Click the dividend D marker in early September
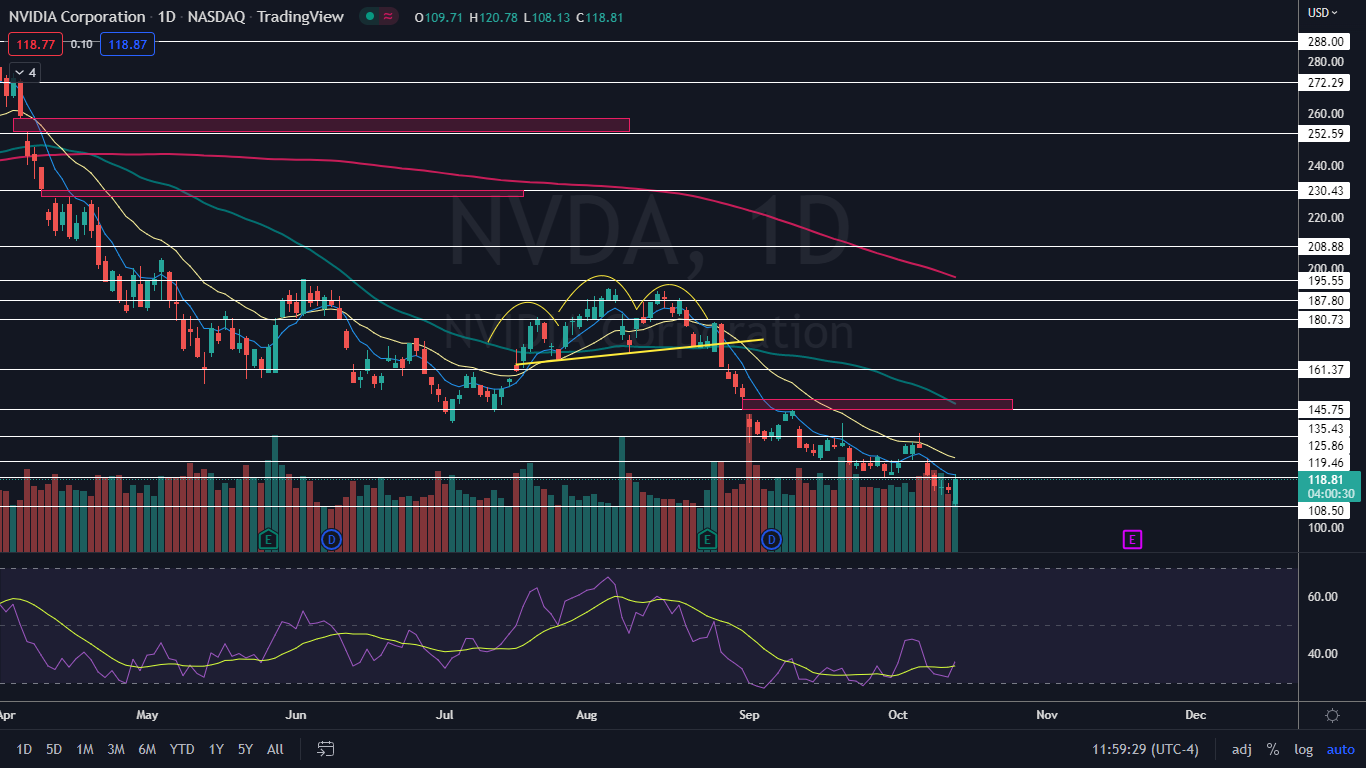1366x768 pixels. (771, 539)
